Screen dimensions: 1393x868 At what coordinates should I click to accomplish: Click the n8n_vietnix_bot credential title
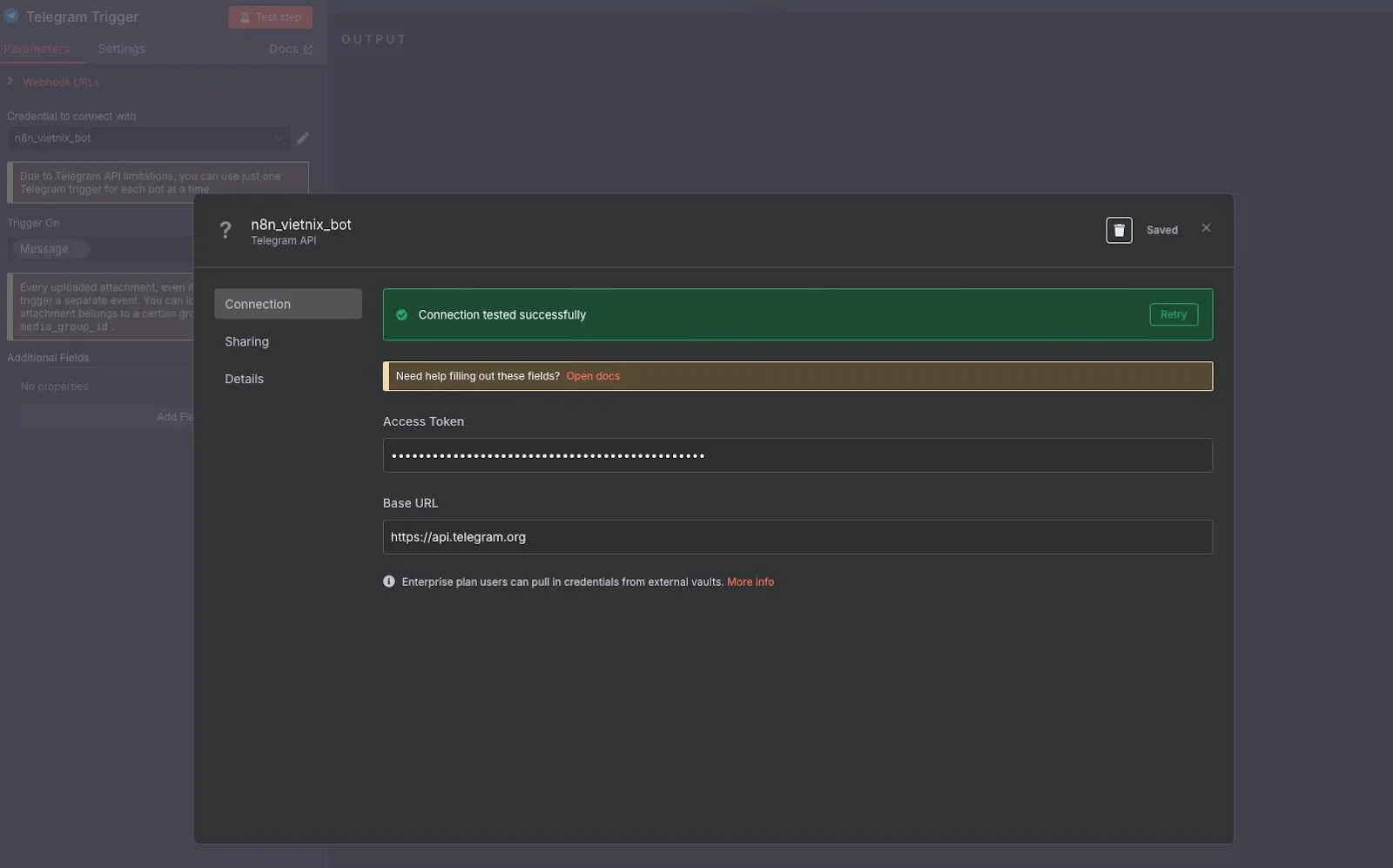tap(301, 224)
